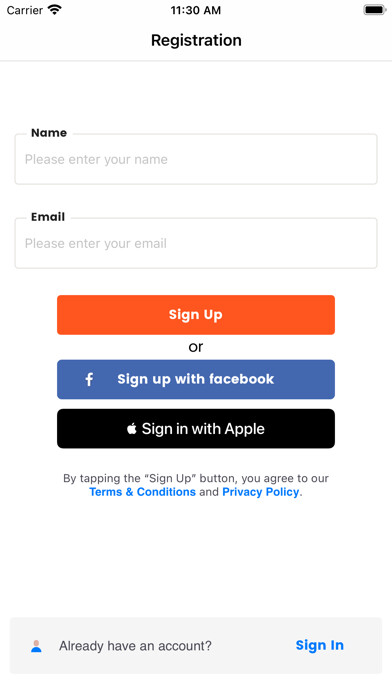Screen dimensions: 392x696
Task: Tap the Apple logo icon
Action: 131,428
